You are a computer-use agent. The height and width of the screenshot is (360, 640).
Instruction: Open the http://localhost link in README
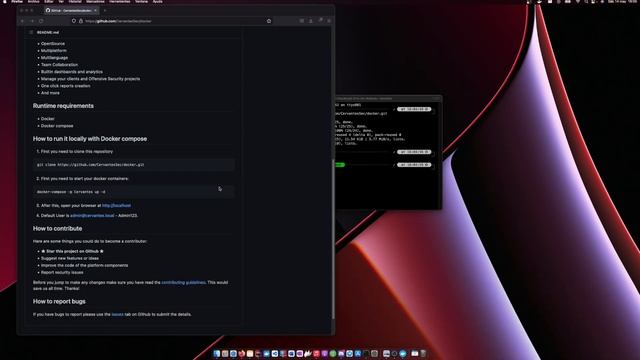coord(116,206)
